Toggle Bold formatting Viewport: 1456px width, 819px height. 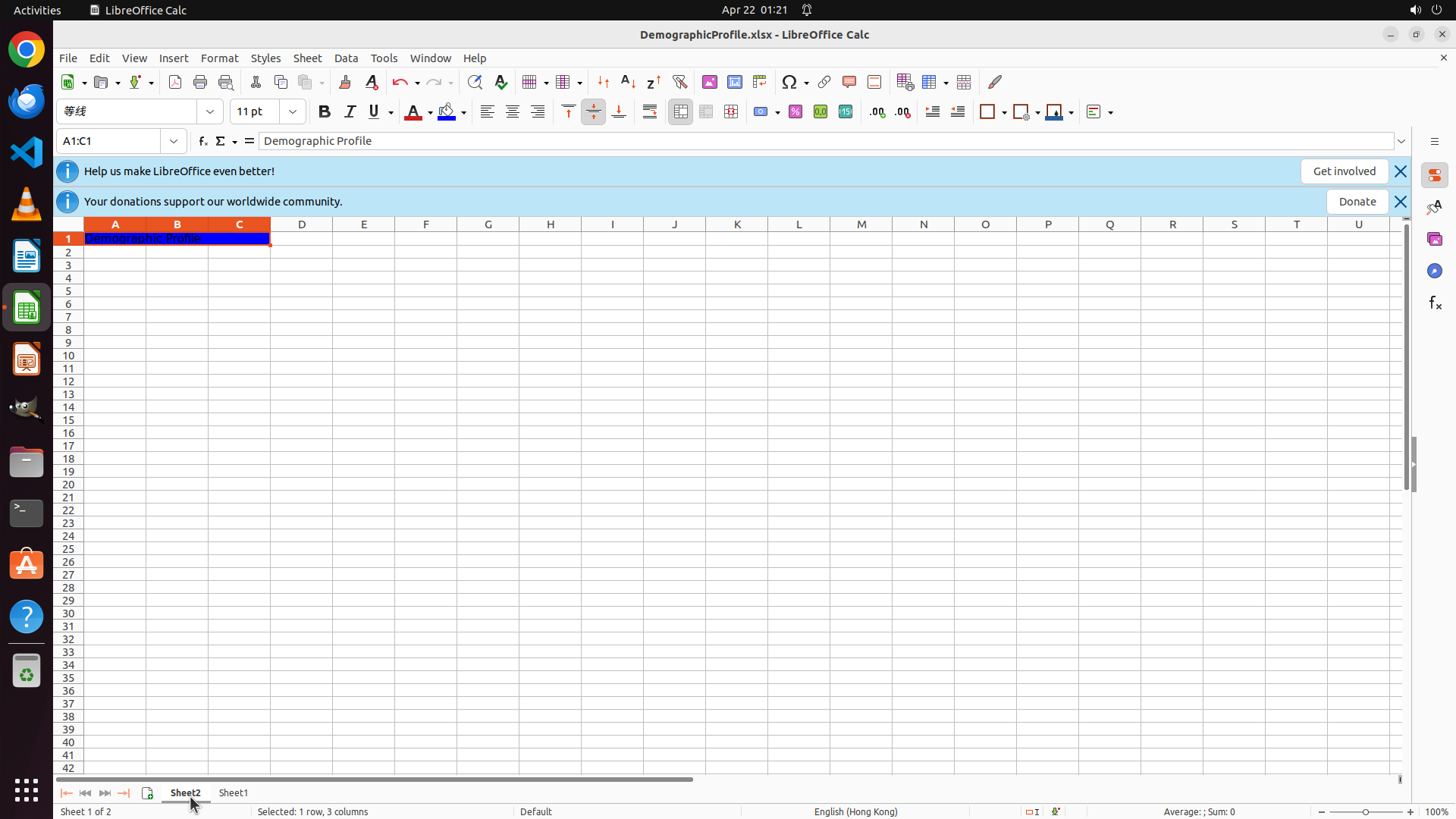click(325, 111)
